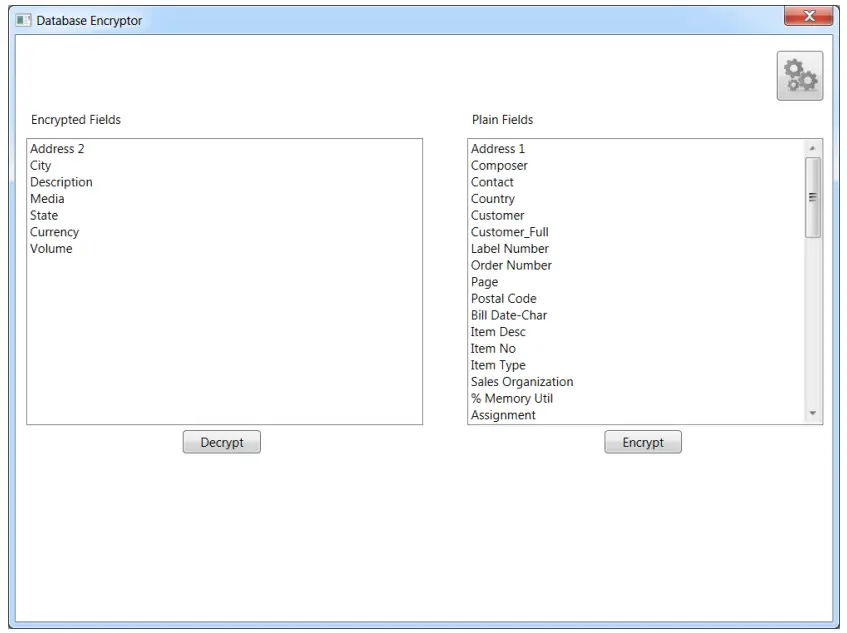Image resolution: width=847 pixels, height=633 pixels.
Task: Select Sales Organization in Plain Fields
Action: tap(522, 382)
